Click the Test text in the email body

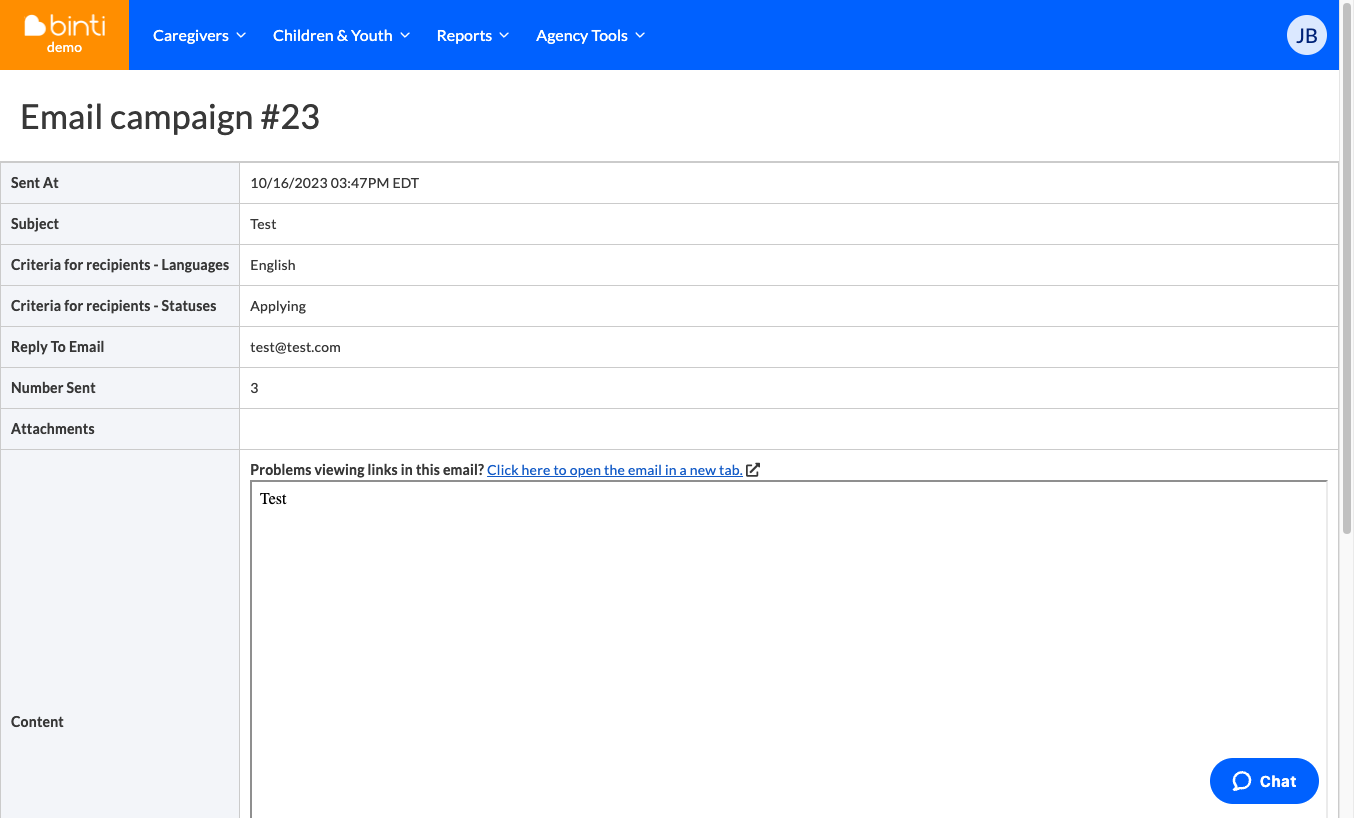tap(273, 498)
